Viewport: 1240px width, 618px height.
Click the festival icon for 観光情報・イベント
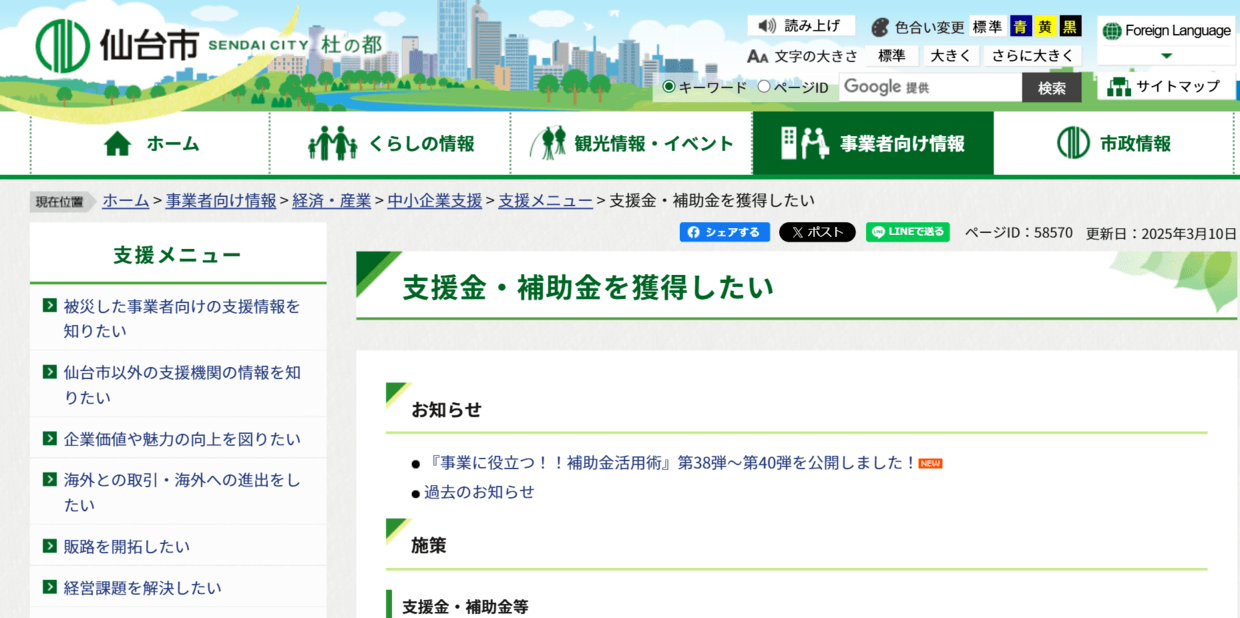(548, 143)
